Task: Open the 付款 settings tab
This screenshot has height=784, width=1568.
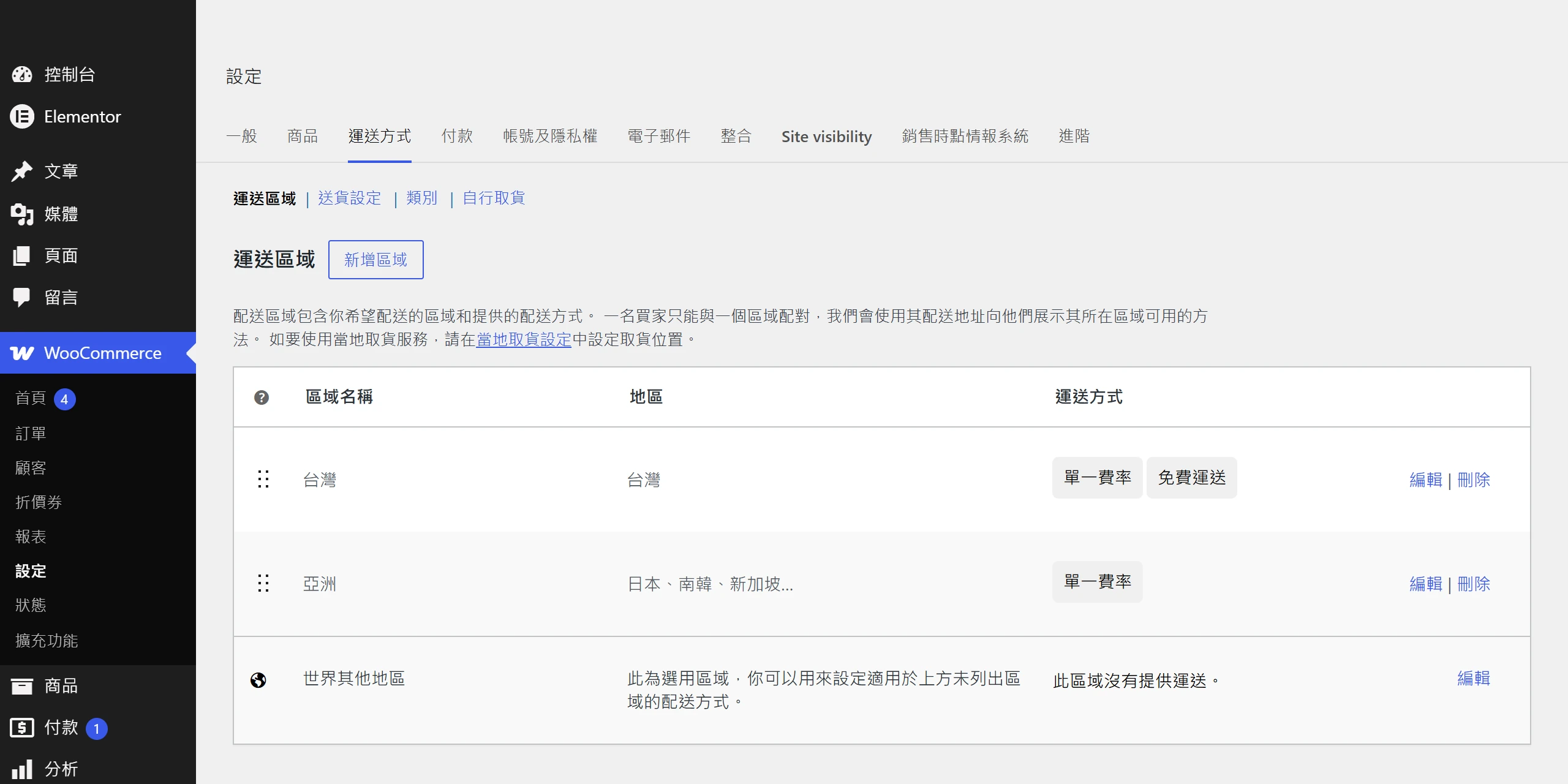Action: [x=457, y=136]
